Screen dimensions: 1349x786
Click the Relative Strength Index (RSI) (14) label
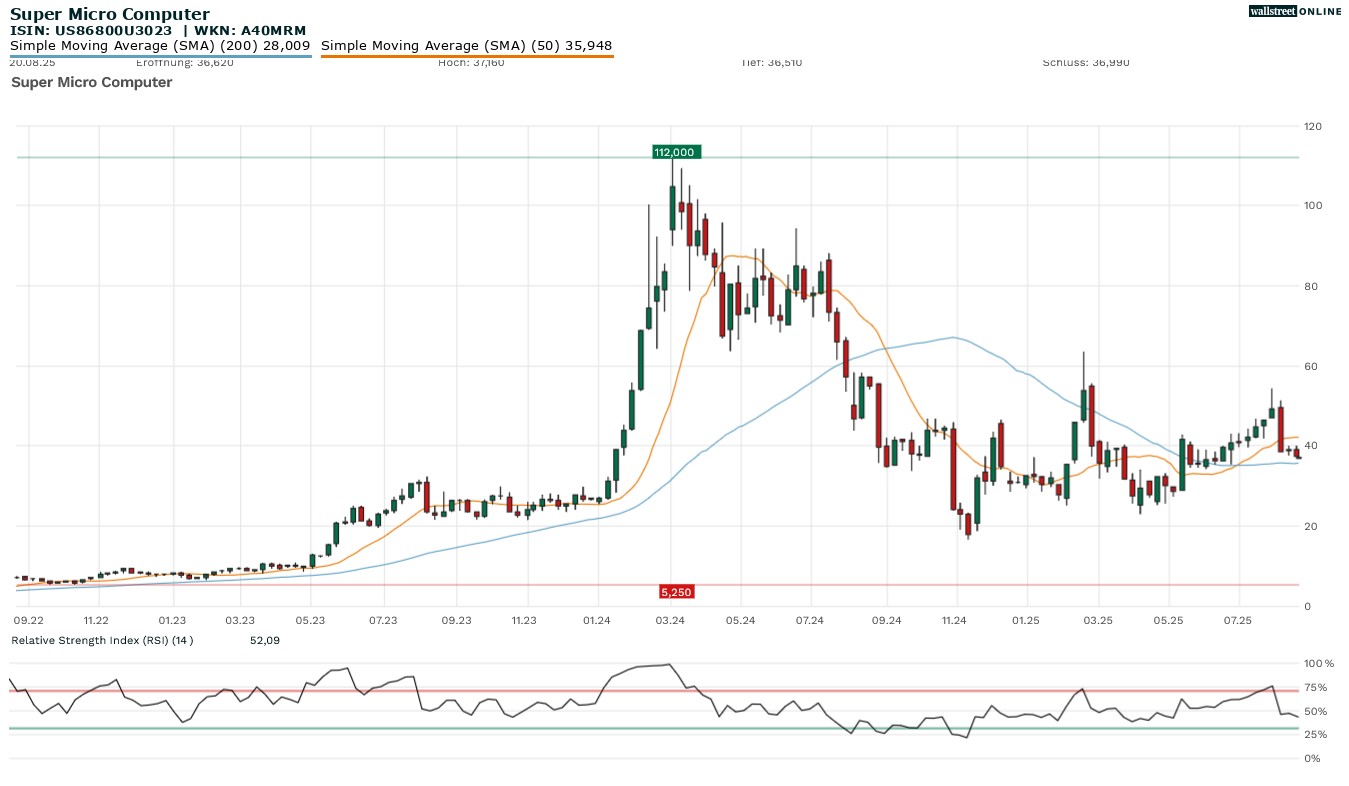click(102, 640)
